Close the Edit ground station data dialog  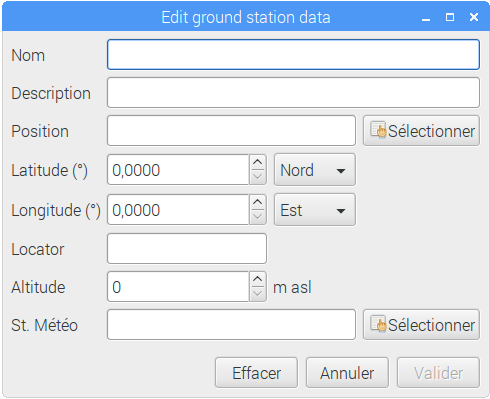474,17
